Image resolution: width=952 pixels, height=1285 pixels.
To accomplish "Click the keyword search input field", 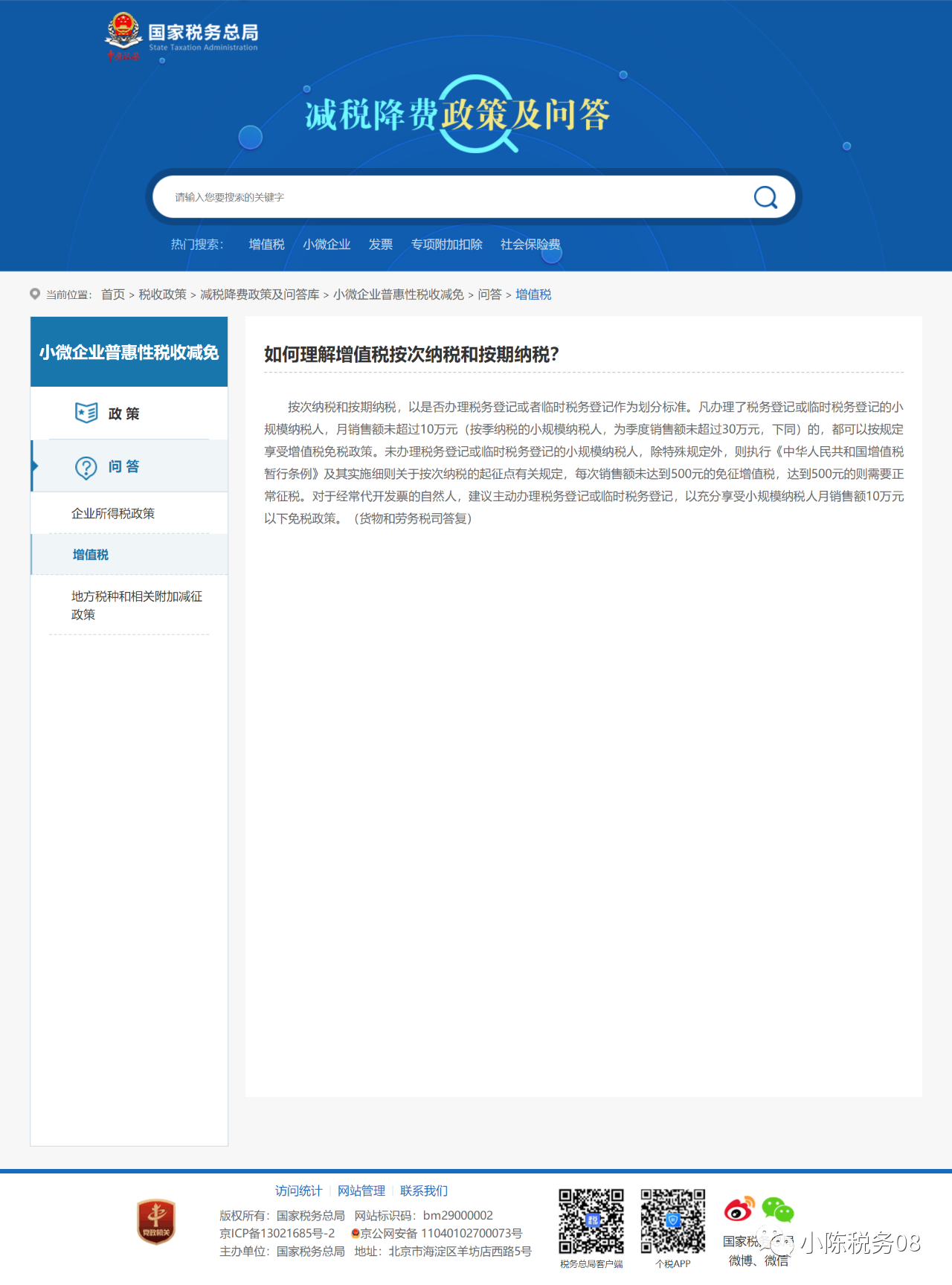I will [x=446, y=197].
